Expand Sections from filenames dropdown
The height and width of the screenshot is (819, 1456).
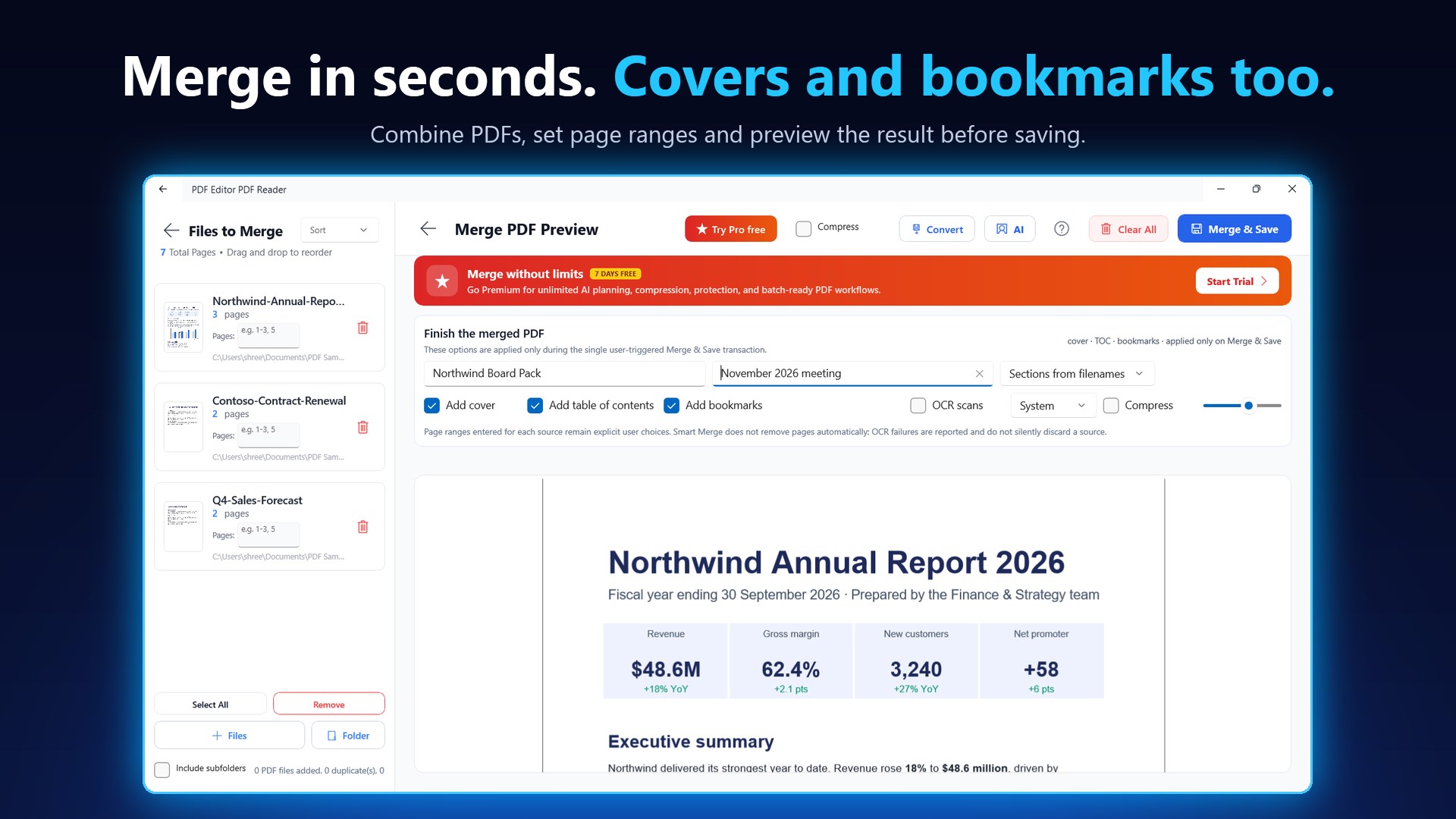1077,373
